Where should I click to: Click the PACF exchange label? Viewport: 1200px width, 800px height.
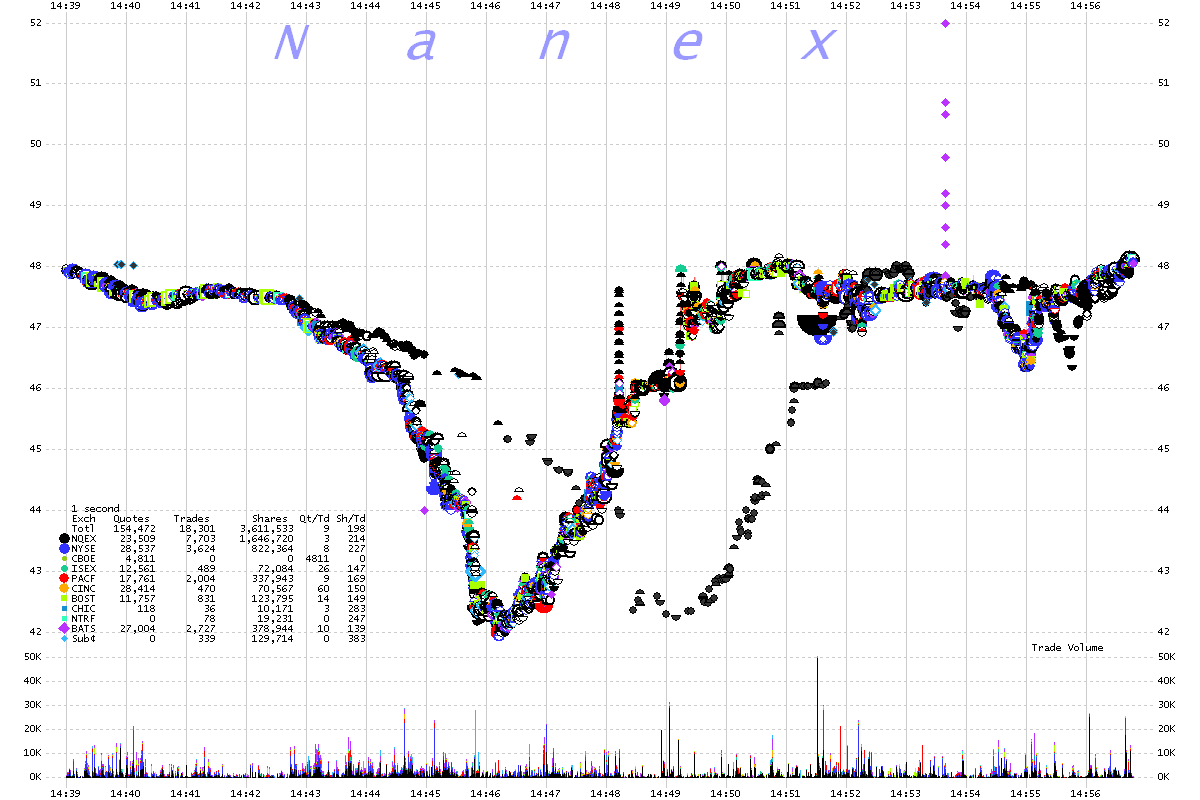pyautogui.click(x=83, y=578)
